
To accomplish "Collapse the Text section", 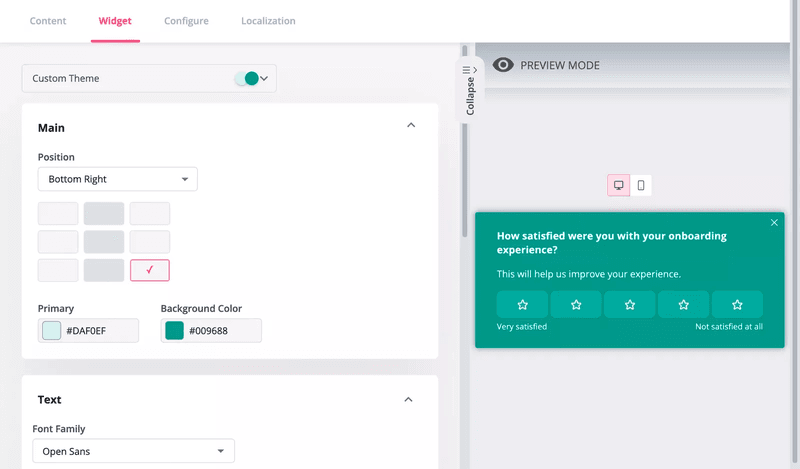I will coord(408,400).
